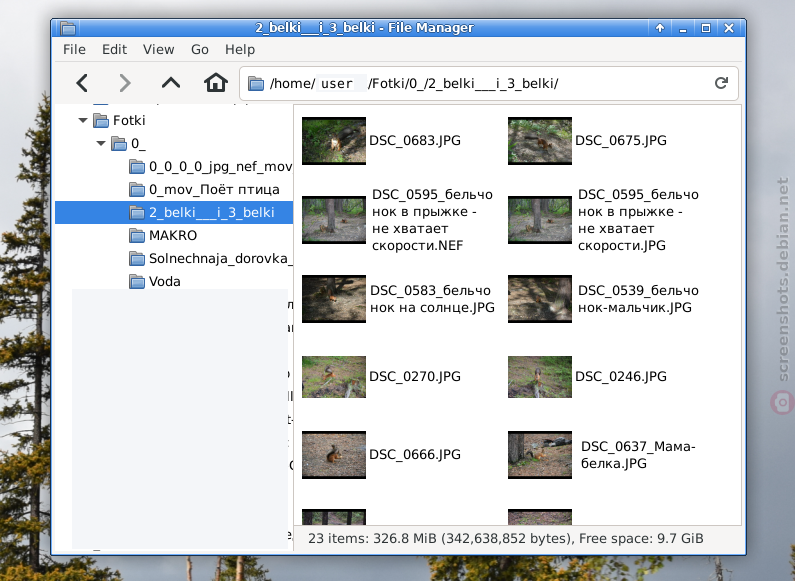The height and width of the screenshot is (581, 795).
Task: Open the Edit menu
Action: 114,49
